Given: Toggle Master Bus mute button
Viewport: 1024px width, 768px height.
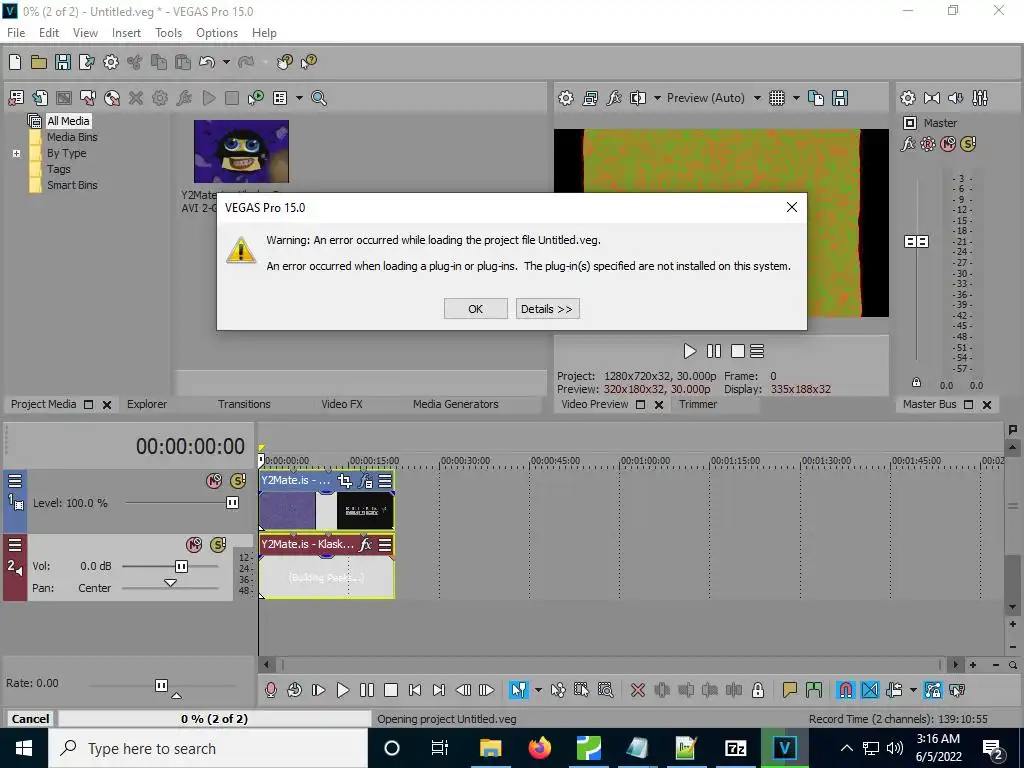Looking at the screenshot, I should tap(948, 144).
